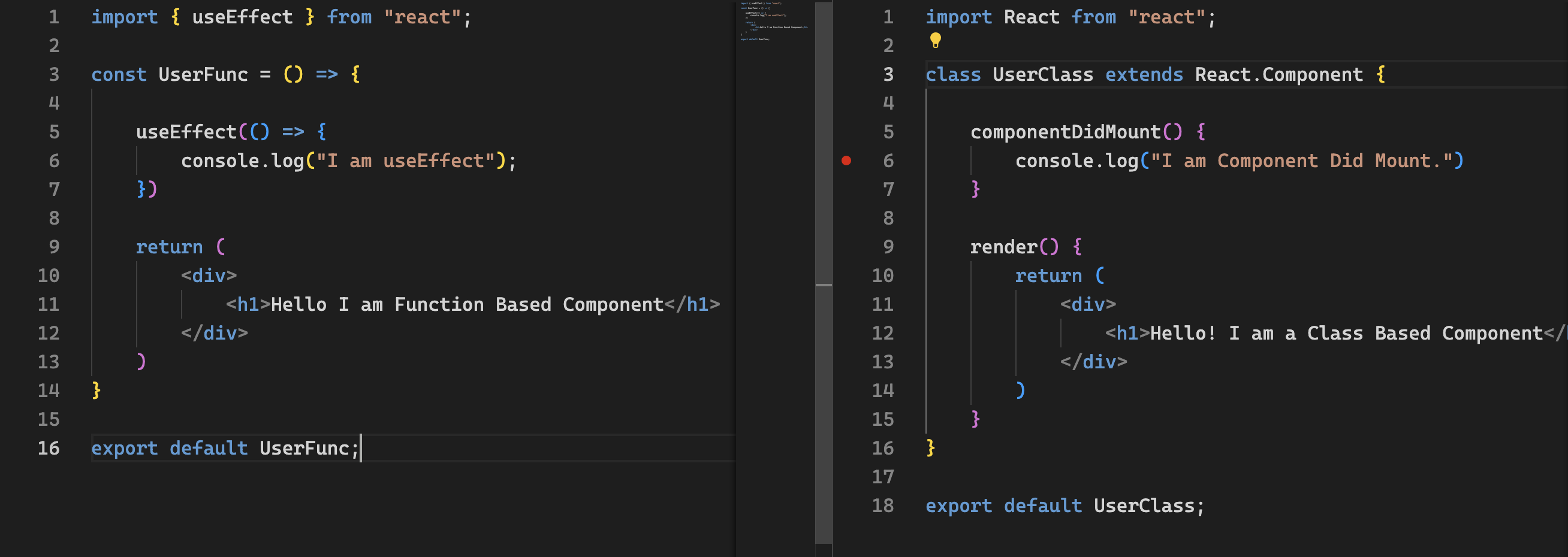Click 'return' keyword in left editor

point(169,247)
